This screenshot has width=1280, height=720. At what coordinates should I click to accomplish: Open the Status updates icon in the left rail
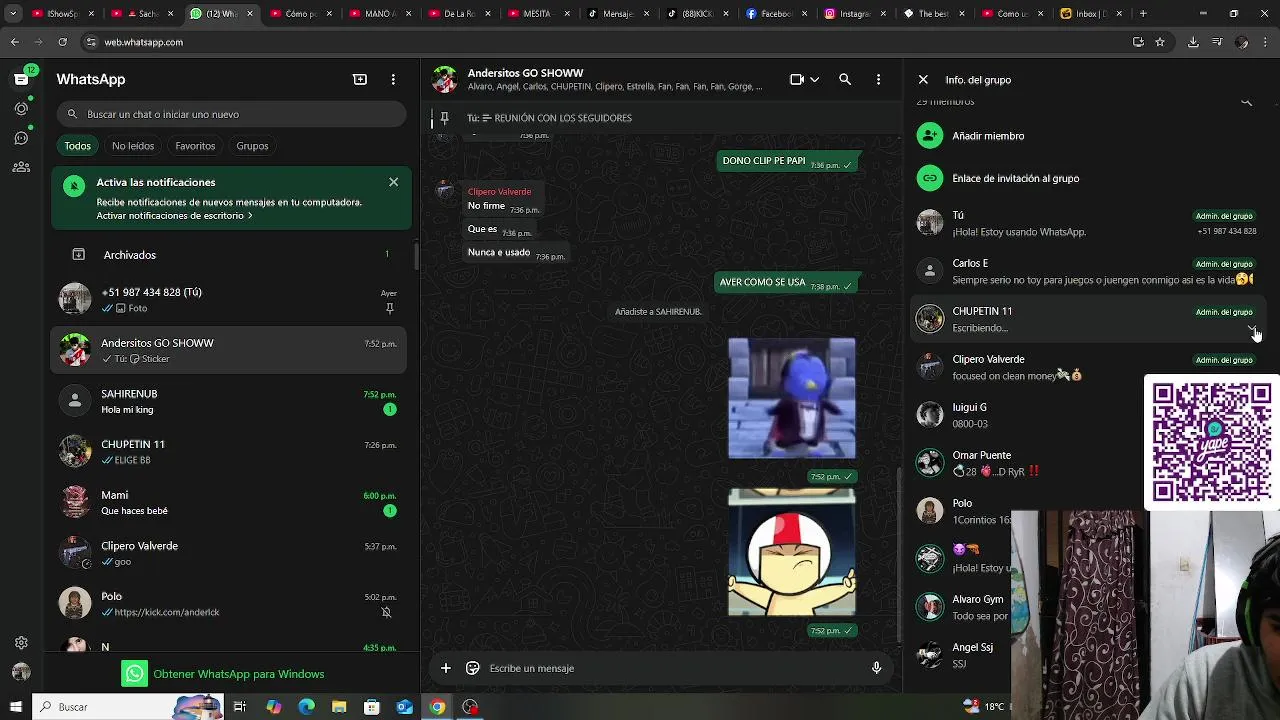(x=21, y=108)
